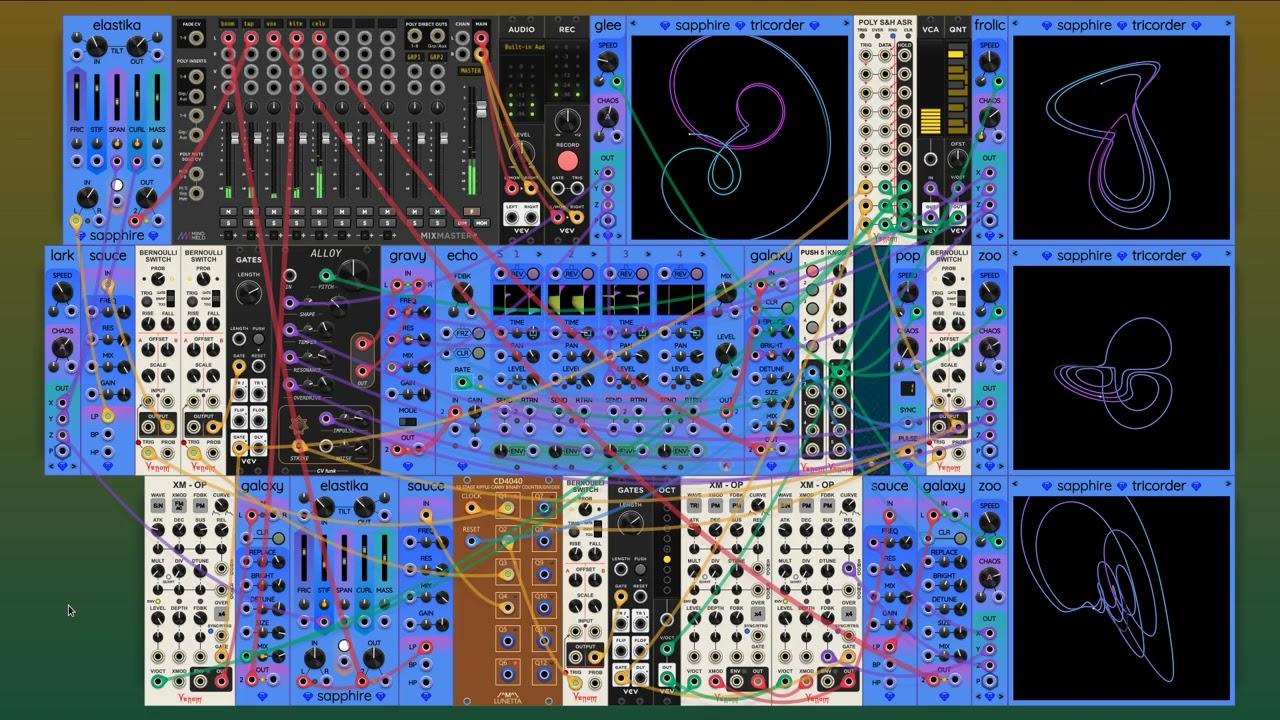Click the REC module level knob

point(567,120)
